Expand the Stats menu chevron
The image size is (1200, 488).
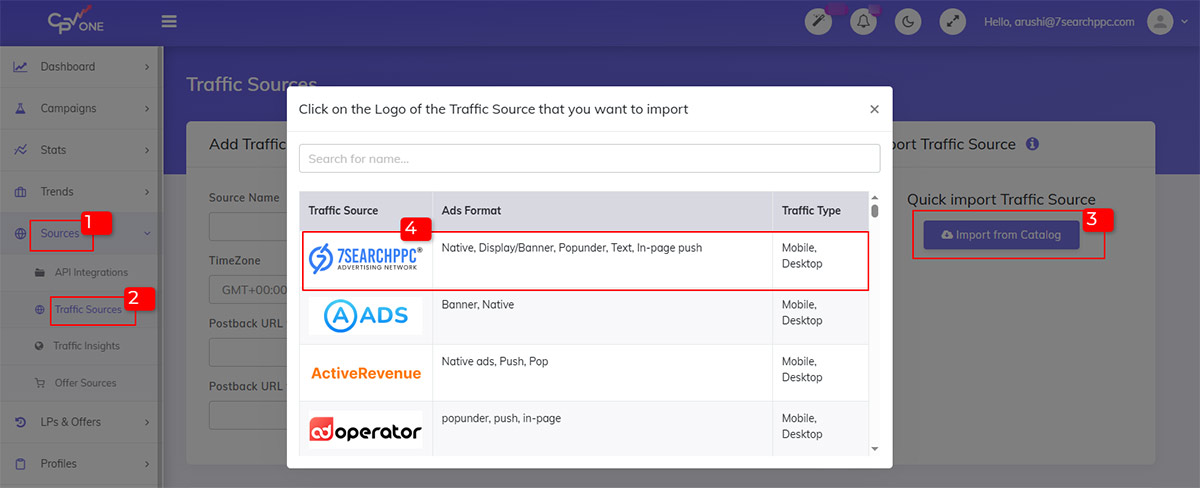pos(147,150)
